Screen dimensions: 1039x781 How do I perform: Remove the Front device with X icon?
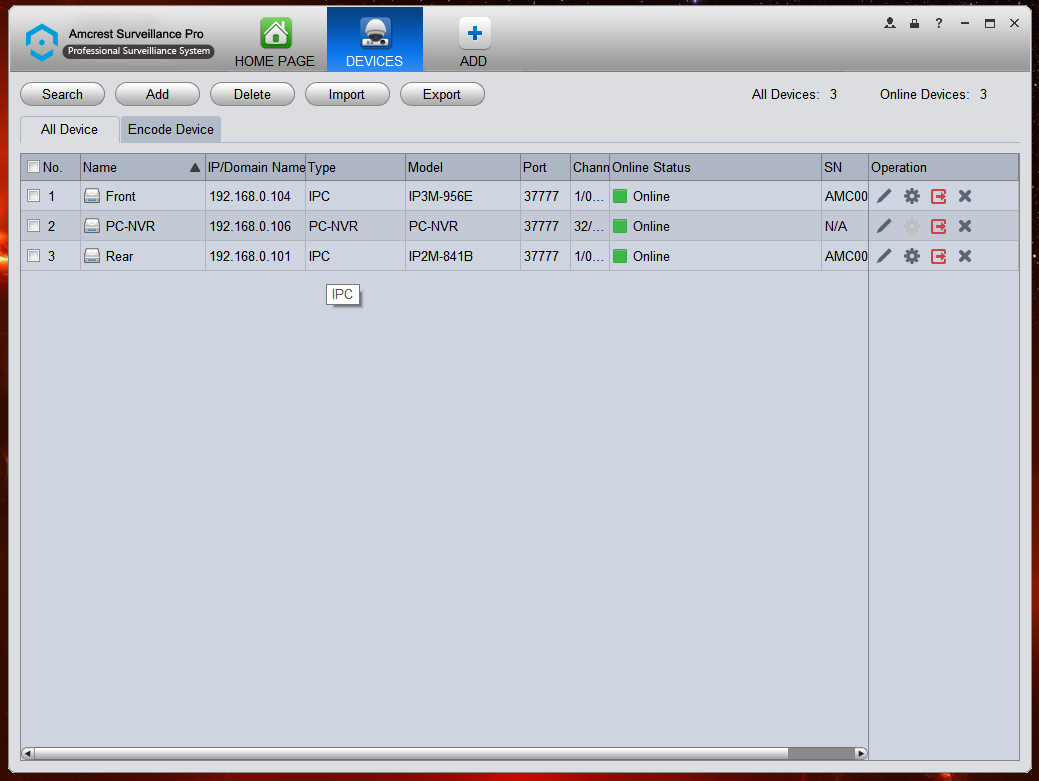965,196
